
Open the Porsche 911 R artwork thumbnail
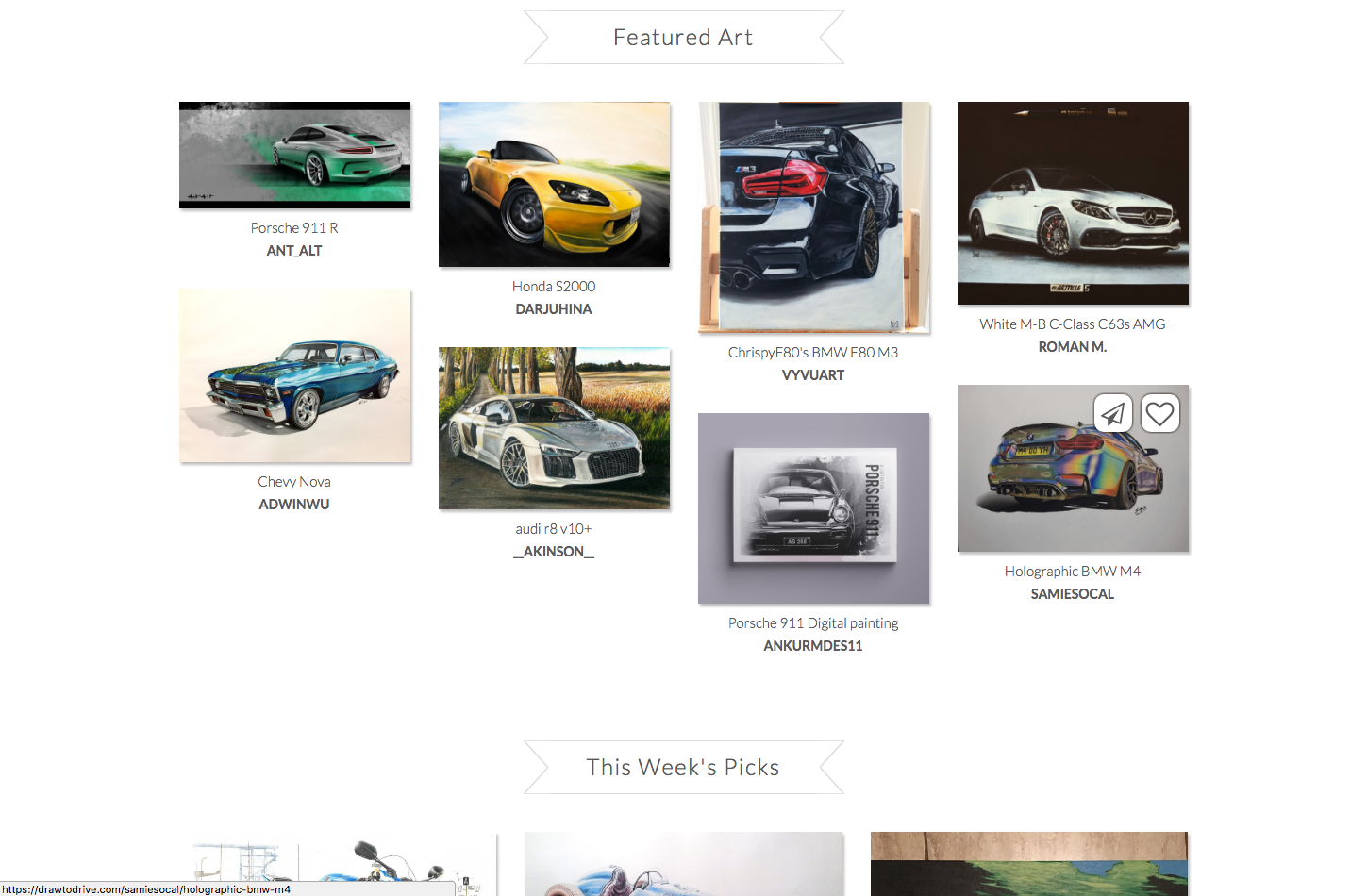click(294, 155)
